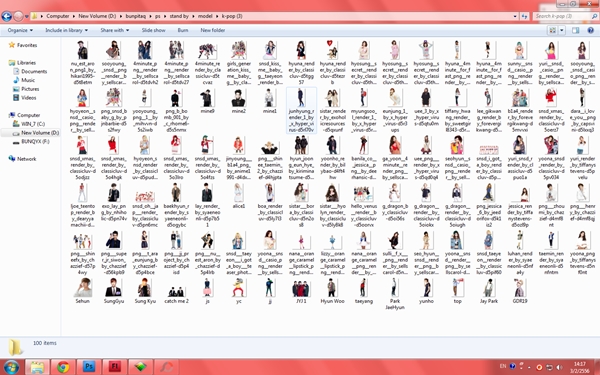Viewport: 600px width, 375px height.
Task: Click the Search k-pop input field
Action: 562,16
